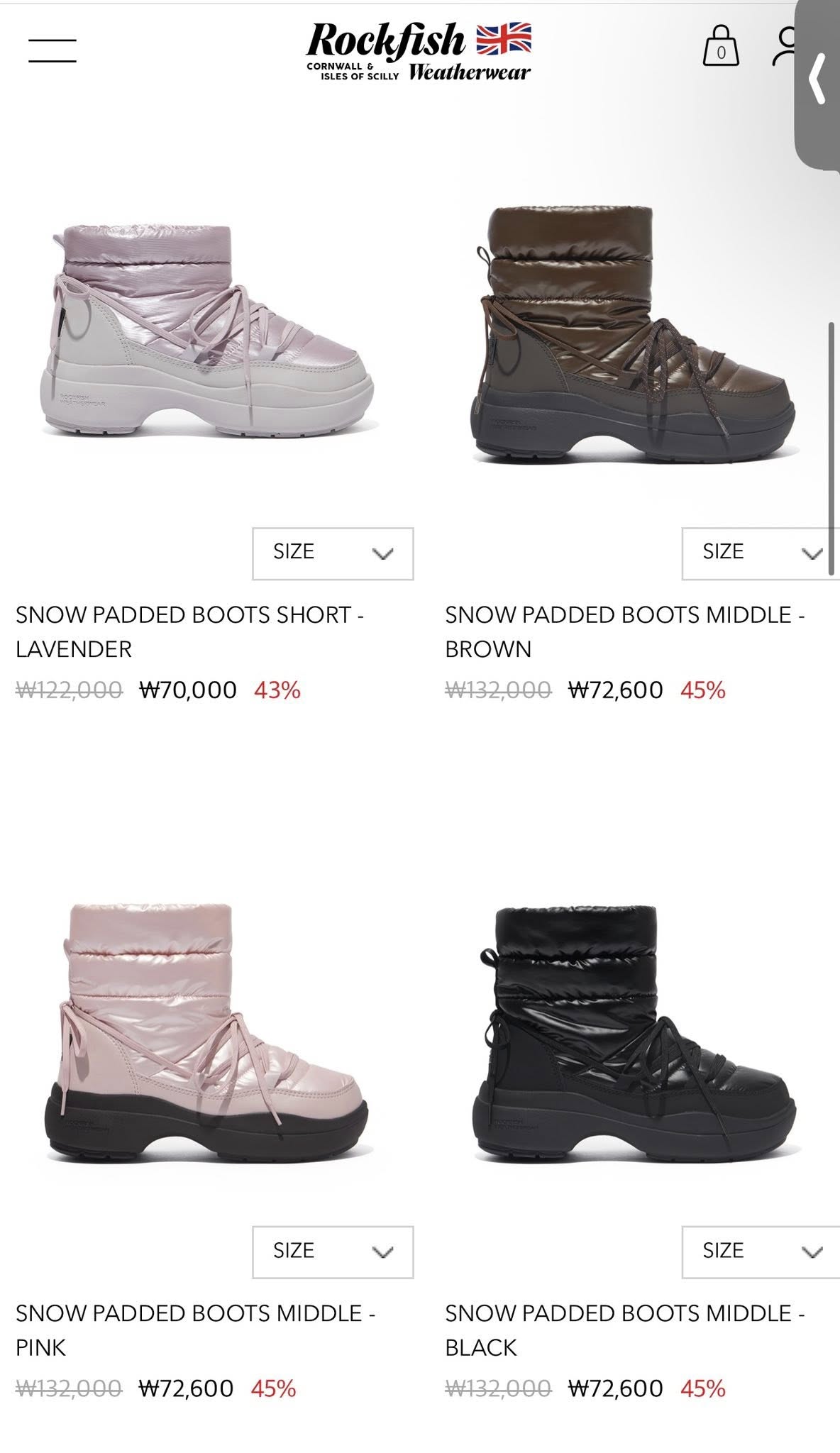View the black middle boot image
This screenshot has width=840, height=1453.
[634, 1033]
